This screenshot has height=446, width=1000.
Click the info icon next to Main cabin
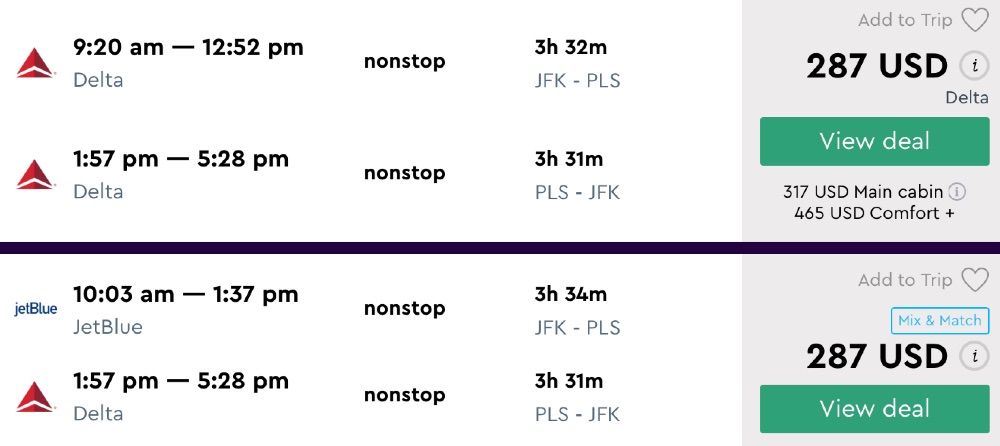(957, 191)
